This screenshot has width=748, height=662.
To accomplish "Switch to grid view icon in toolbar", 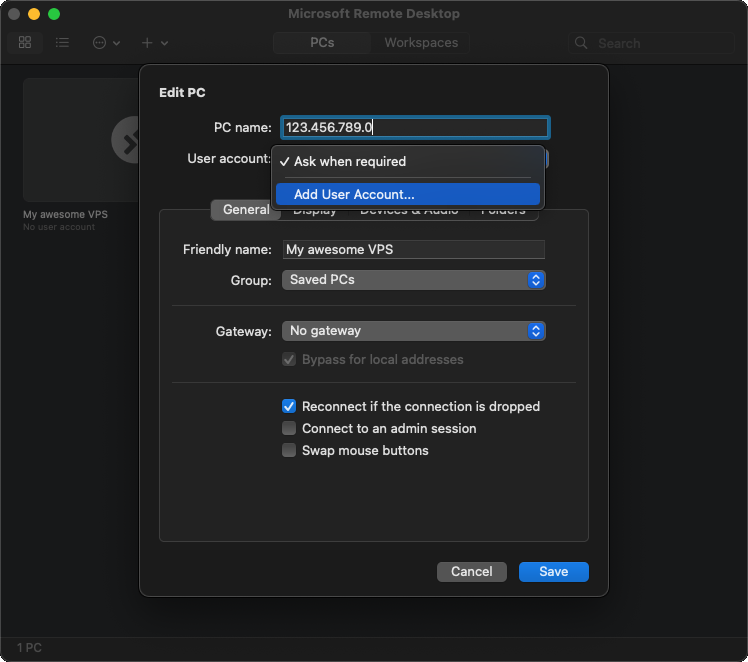I will coord(25,43).
